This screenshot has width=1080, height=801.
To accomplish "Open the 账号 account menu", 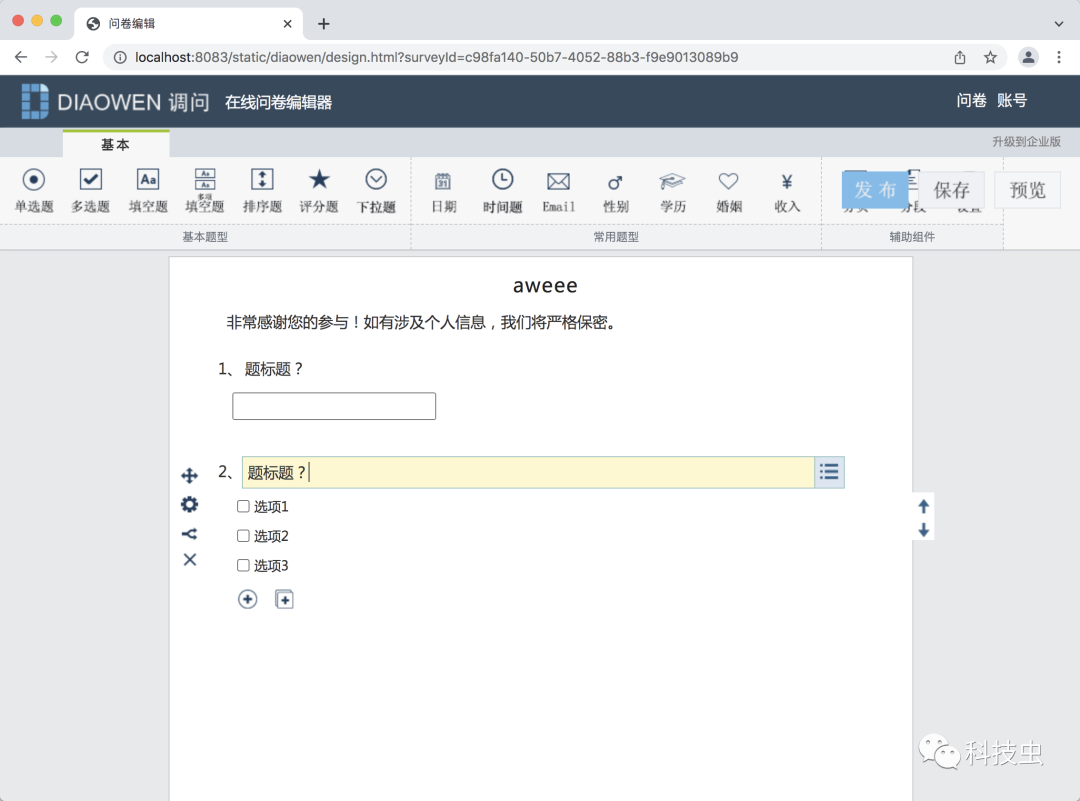I will (x=1012, y=101).
